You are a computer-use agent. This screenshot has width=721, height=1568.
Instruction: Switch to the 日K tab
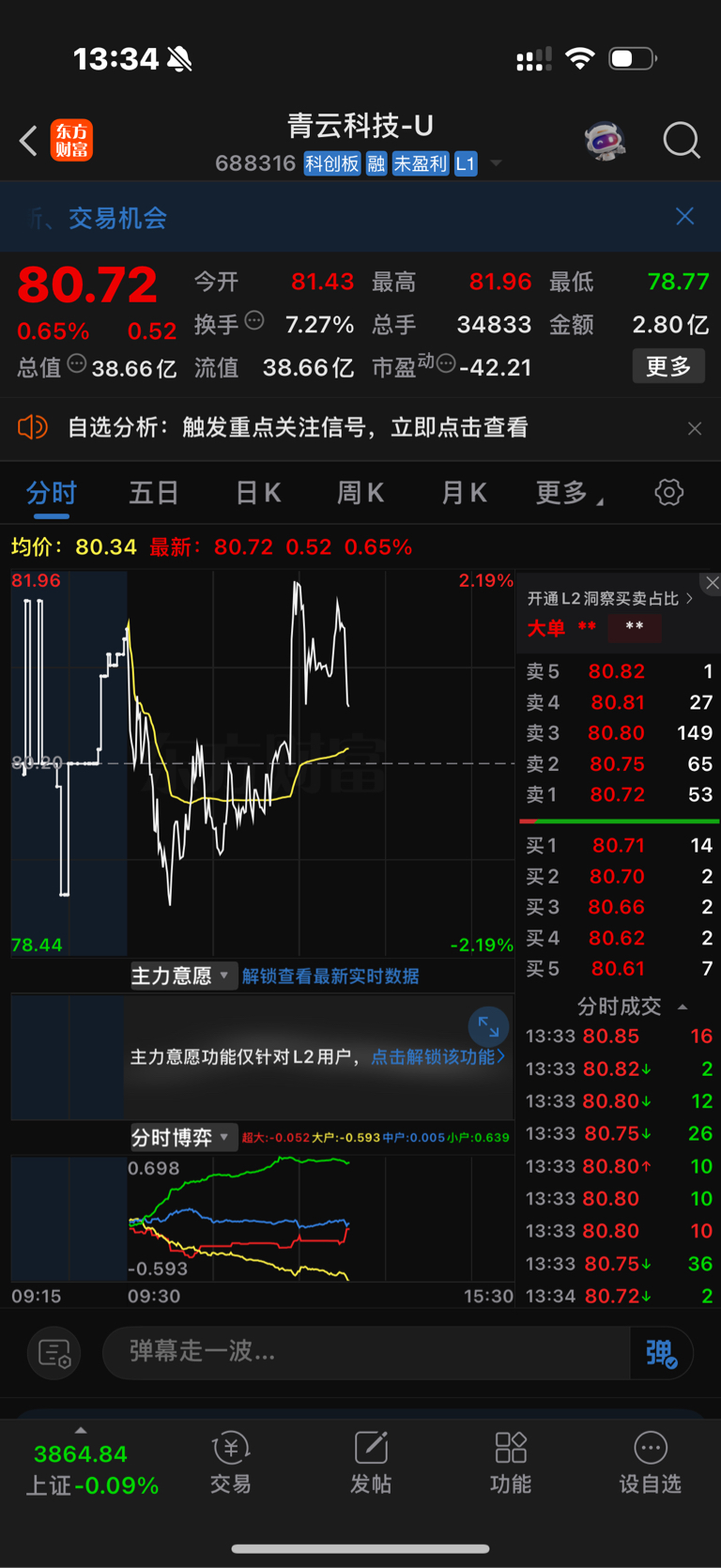click(x=258, y=493)
